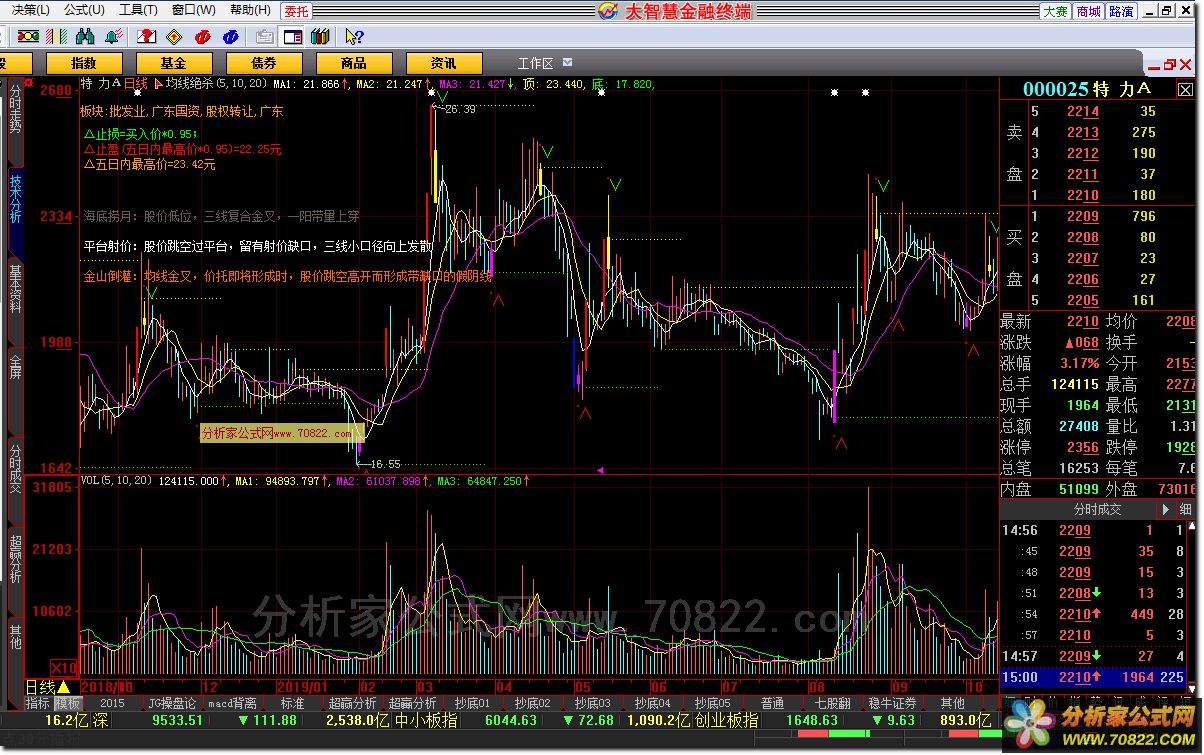Select the 基金 category button
The width and height of the screenshot is (1204, 755).
(174, 63)
